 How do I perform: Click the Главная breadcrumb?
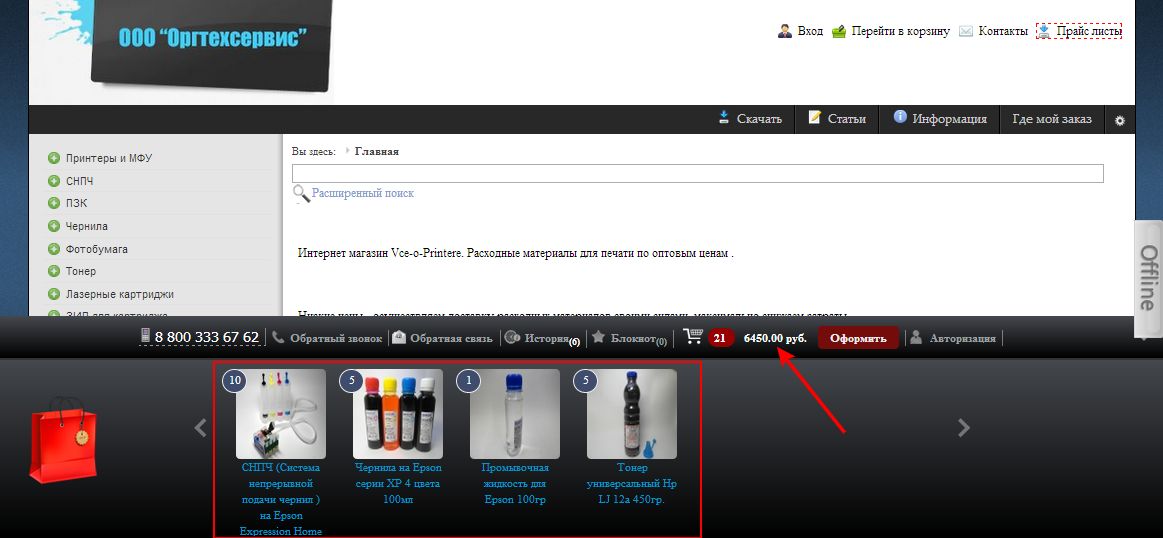(x=377, y=151)
